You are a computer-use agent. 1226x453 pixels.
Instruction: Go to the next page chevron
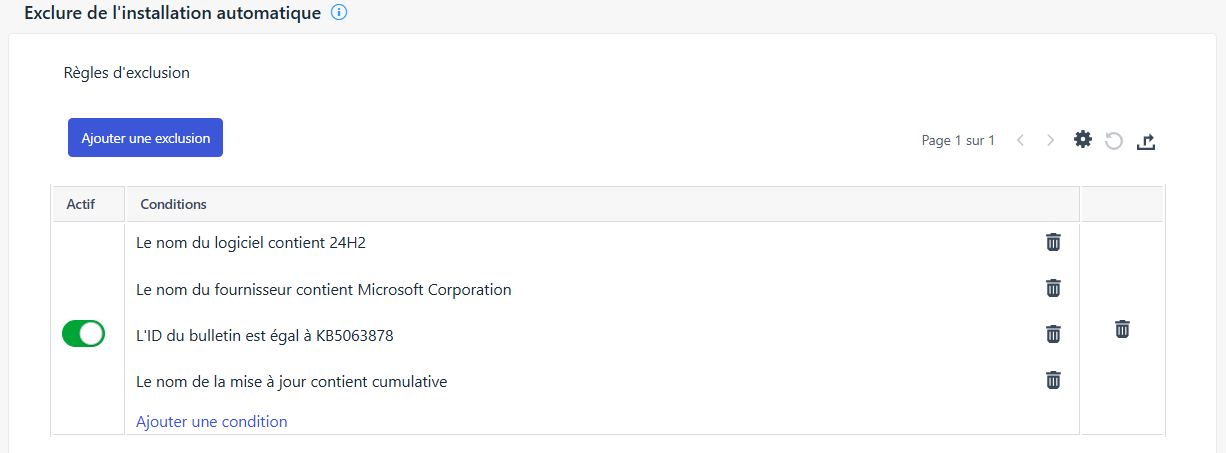pyautogui.click(x=1050, y=141)
